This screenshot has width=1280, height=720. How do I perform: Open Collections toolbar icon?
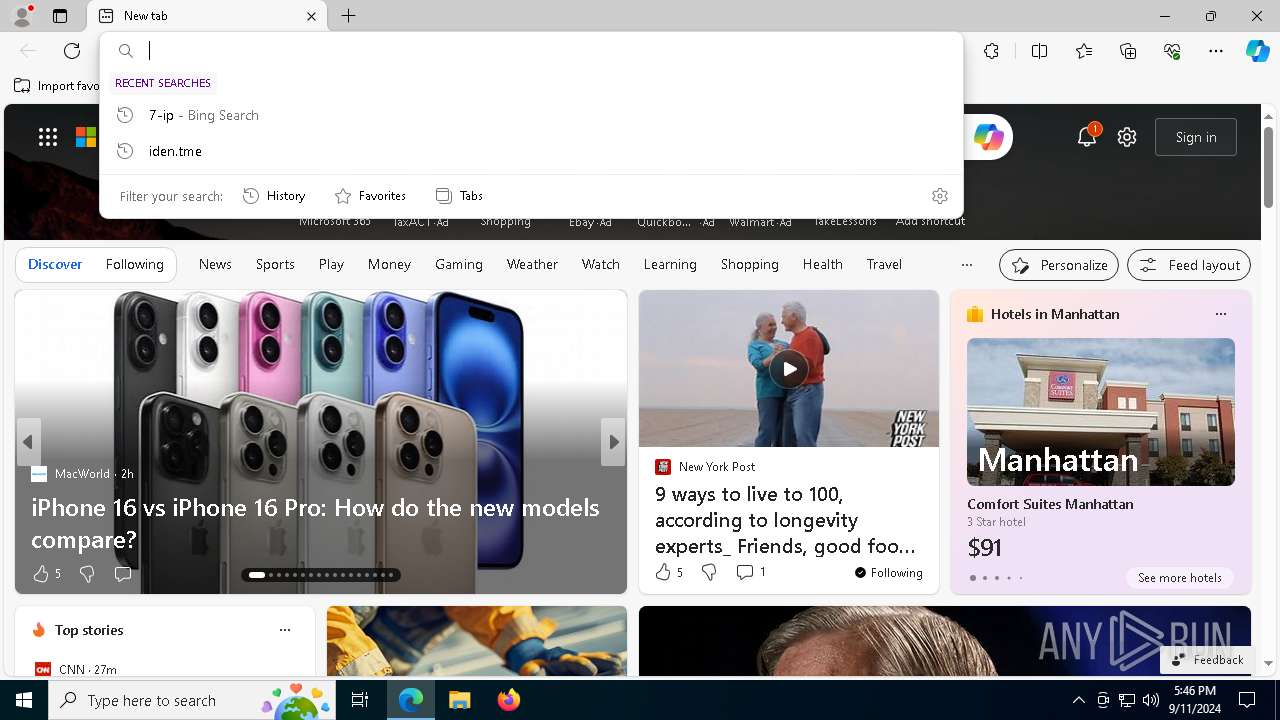pos(1128,51)
